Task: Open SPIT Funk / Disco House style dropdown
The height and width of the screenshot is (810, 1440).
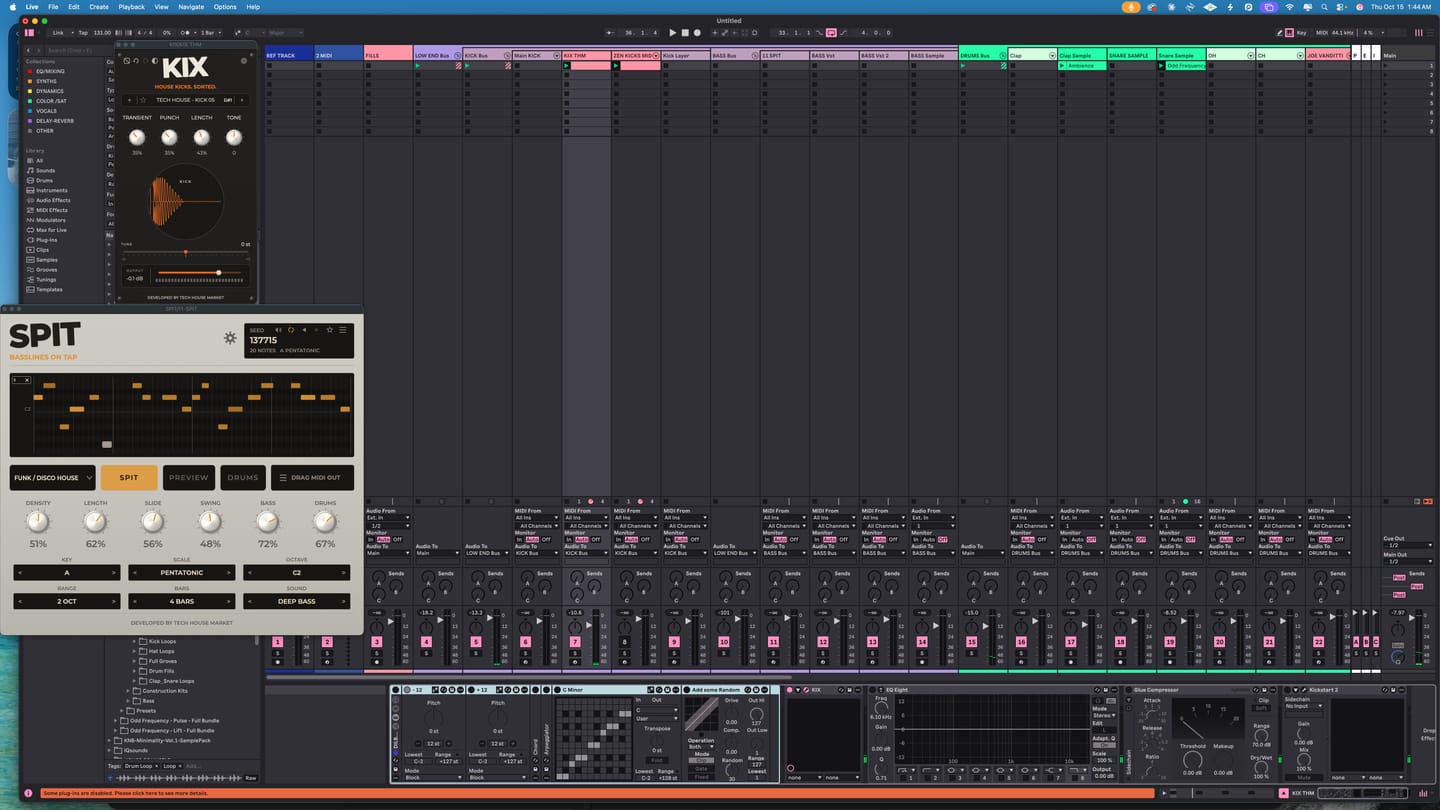Action: point(53,478)
